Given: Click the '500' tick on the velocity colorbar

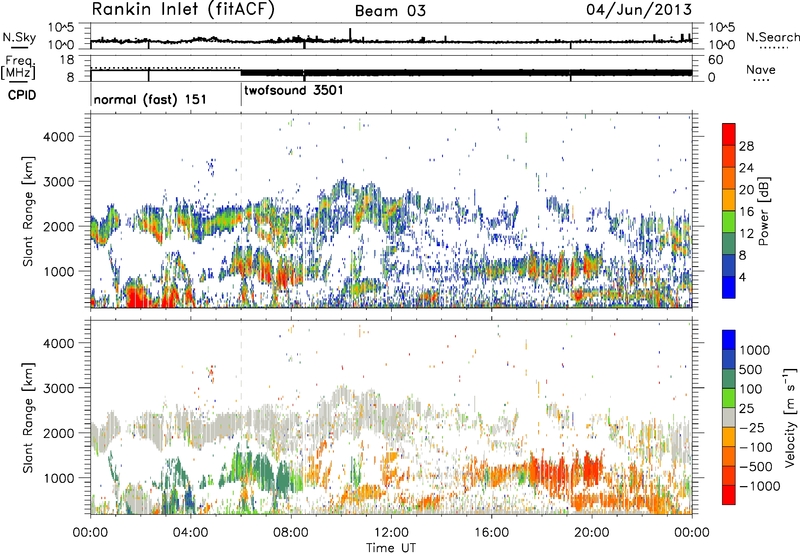Looking at the screenshot, I should click(751, 370).
